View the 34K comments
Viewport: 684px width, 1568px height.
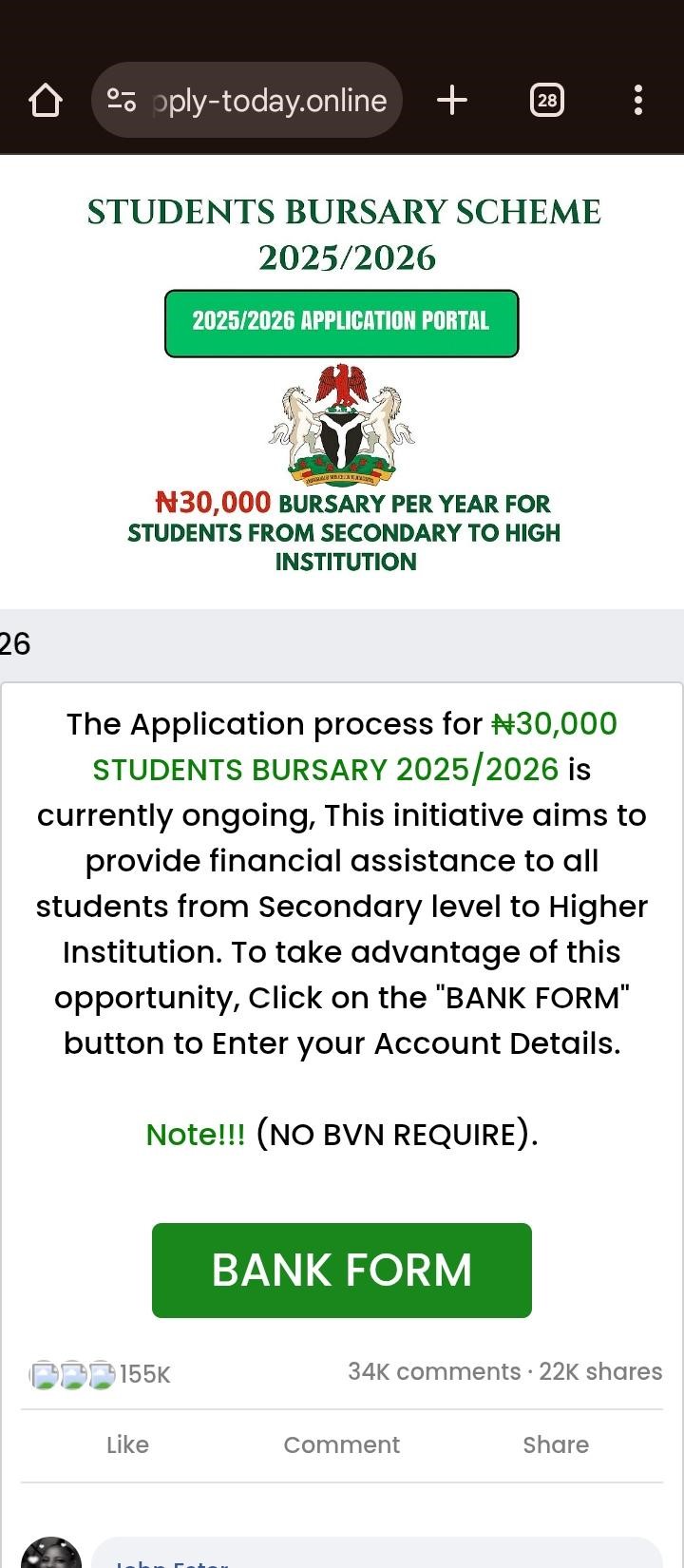coord(433,1371)
